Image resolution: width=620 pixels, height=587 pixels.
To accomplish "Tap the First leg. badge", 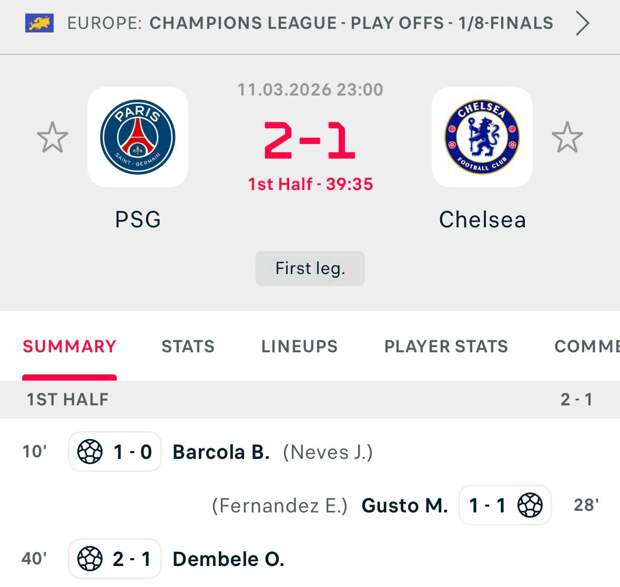I will coord(310,268).
